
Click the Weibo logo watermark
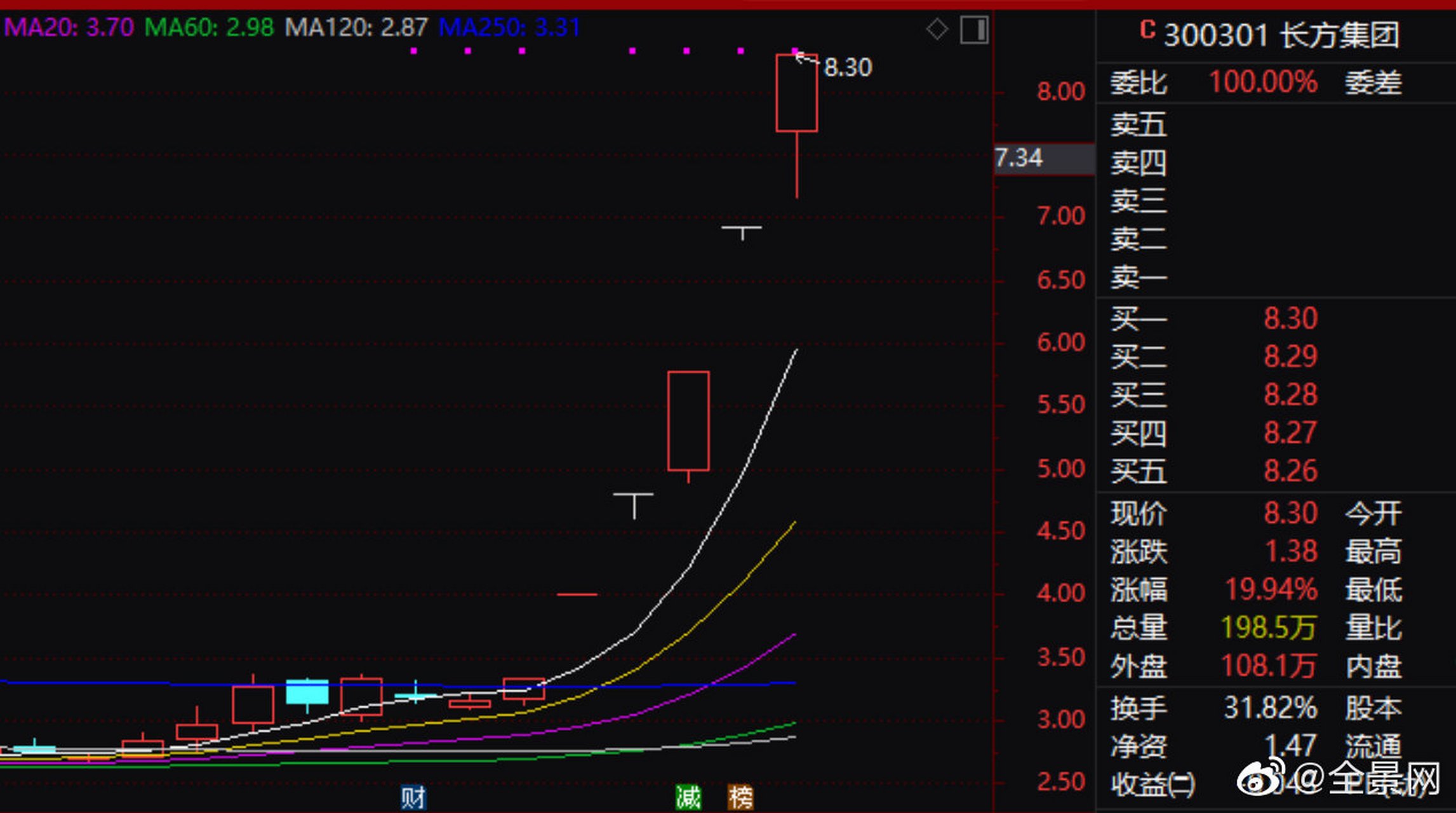(1257, 779)
